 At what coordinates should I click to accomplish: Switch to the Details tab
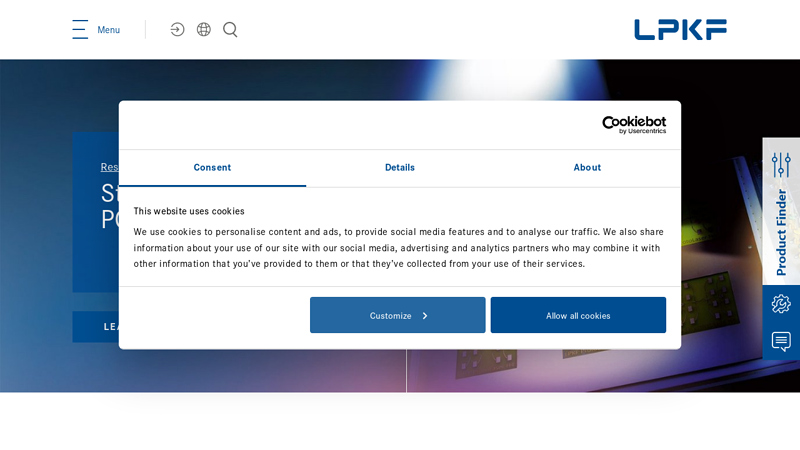[x=400, y=167]
